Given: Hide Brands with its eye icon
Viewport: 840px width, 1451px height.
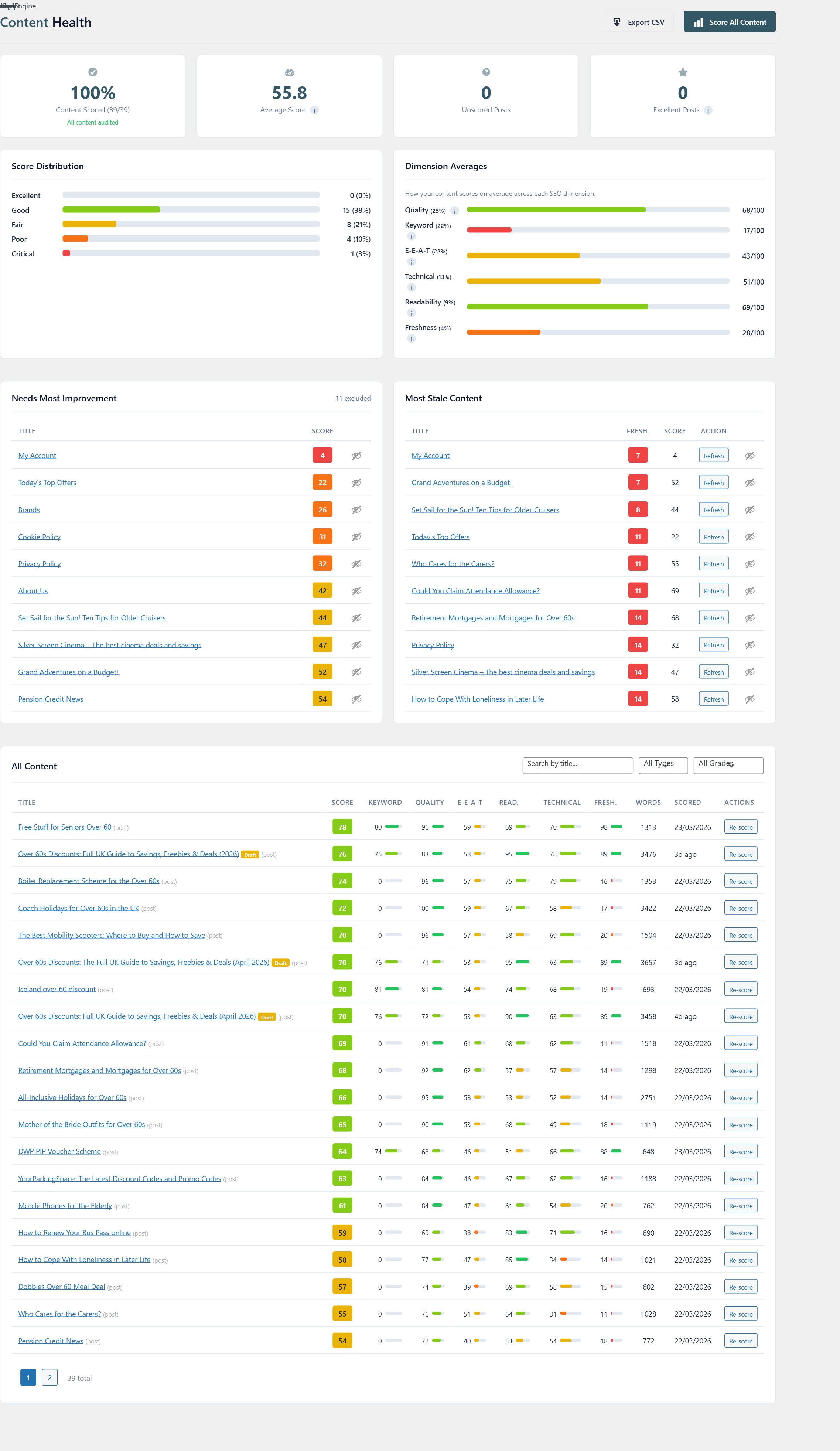Looking at the screenshot, I should [x=356, y=510].
